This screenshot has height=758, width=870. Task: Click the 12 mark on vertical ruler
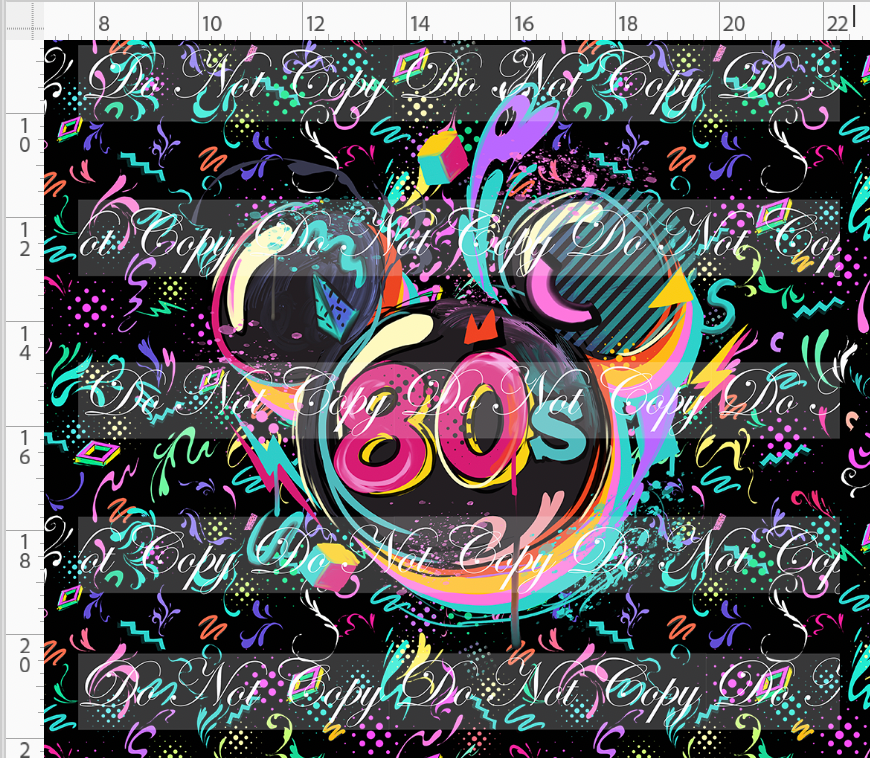pyautogui.click(x=24, y=240)
